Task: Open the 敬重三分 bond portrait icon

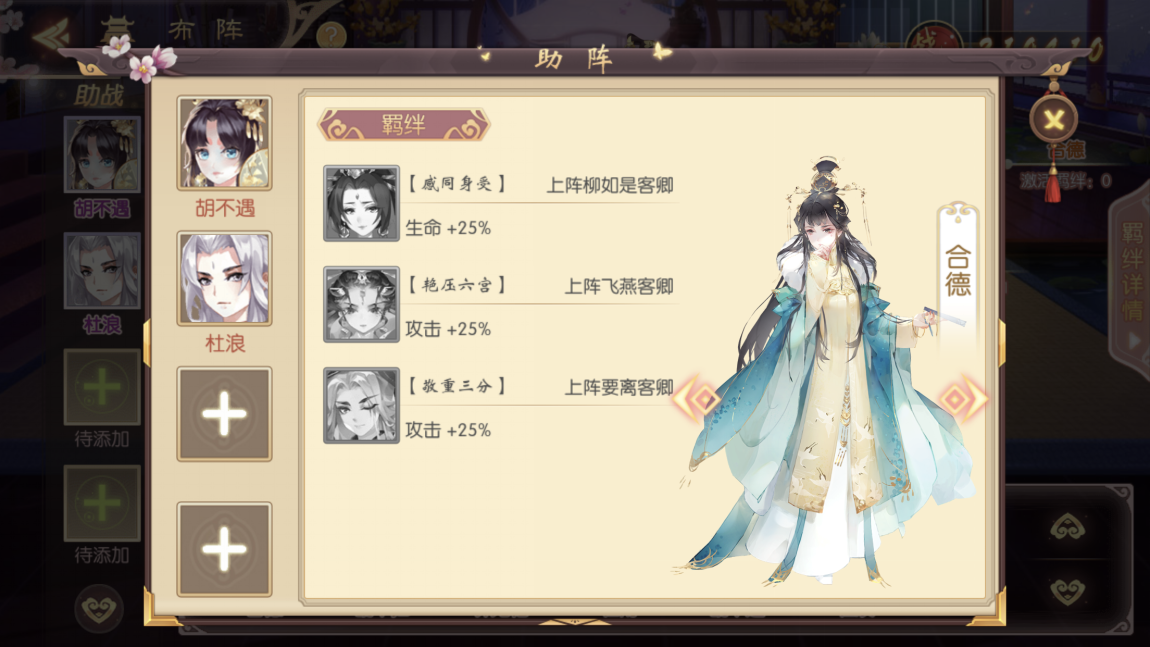Action: 362,406
